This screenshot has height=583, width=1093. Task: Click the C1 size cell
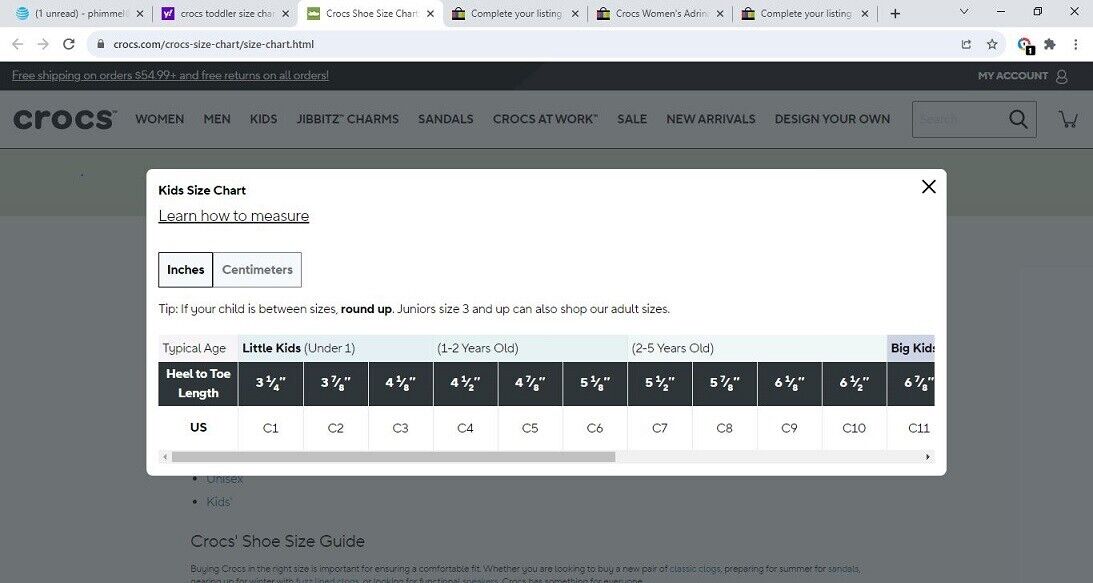[x=270, y=428]
